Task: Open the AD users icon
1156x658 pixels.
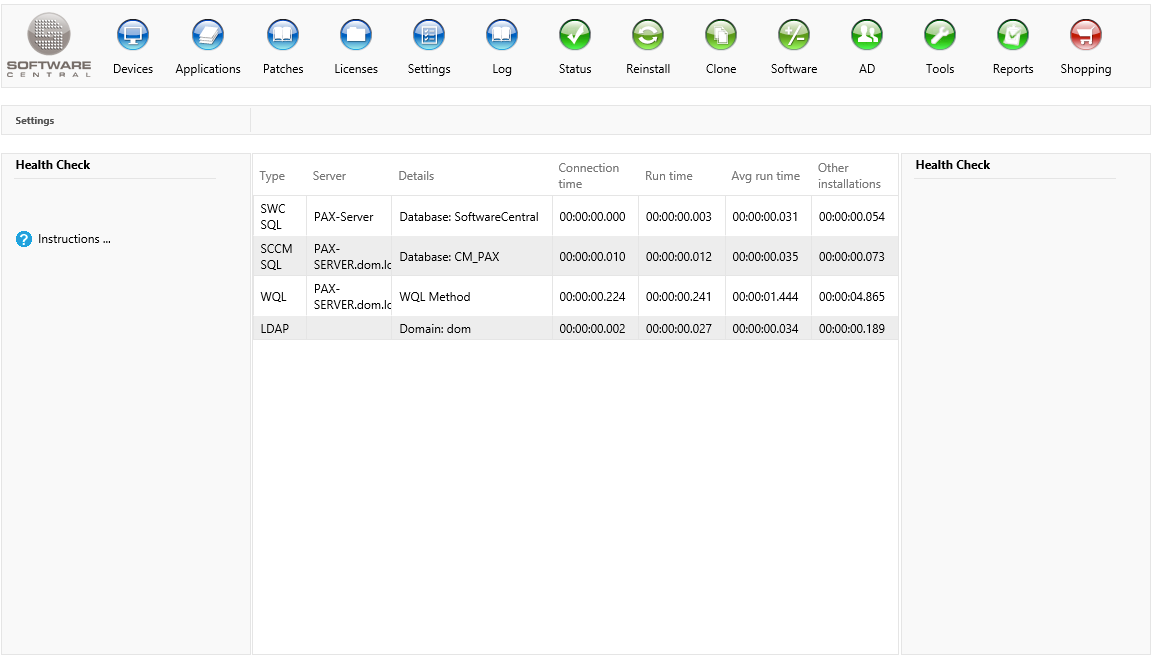Action: point(867,36)
